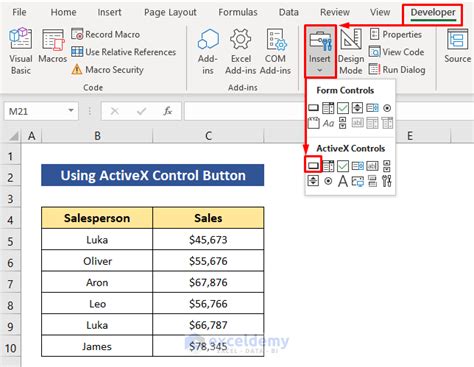Select row 5 header
The image size is (474, 367).
pyautogui.click(x=10, y=241)
